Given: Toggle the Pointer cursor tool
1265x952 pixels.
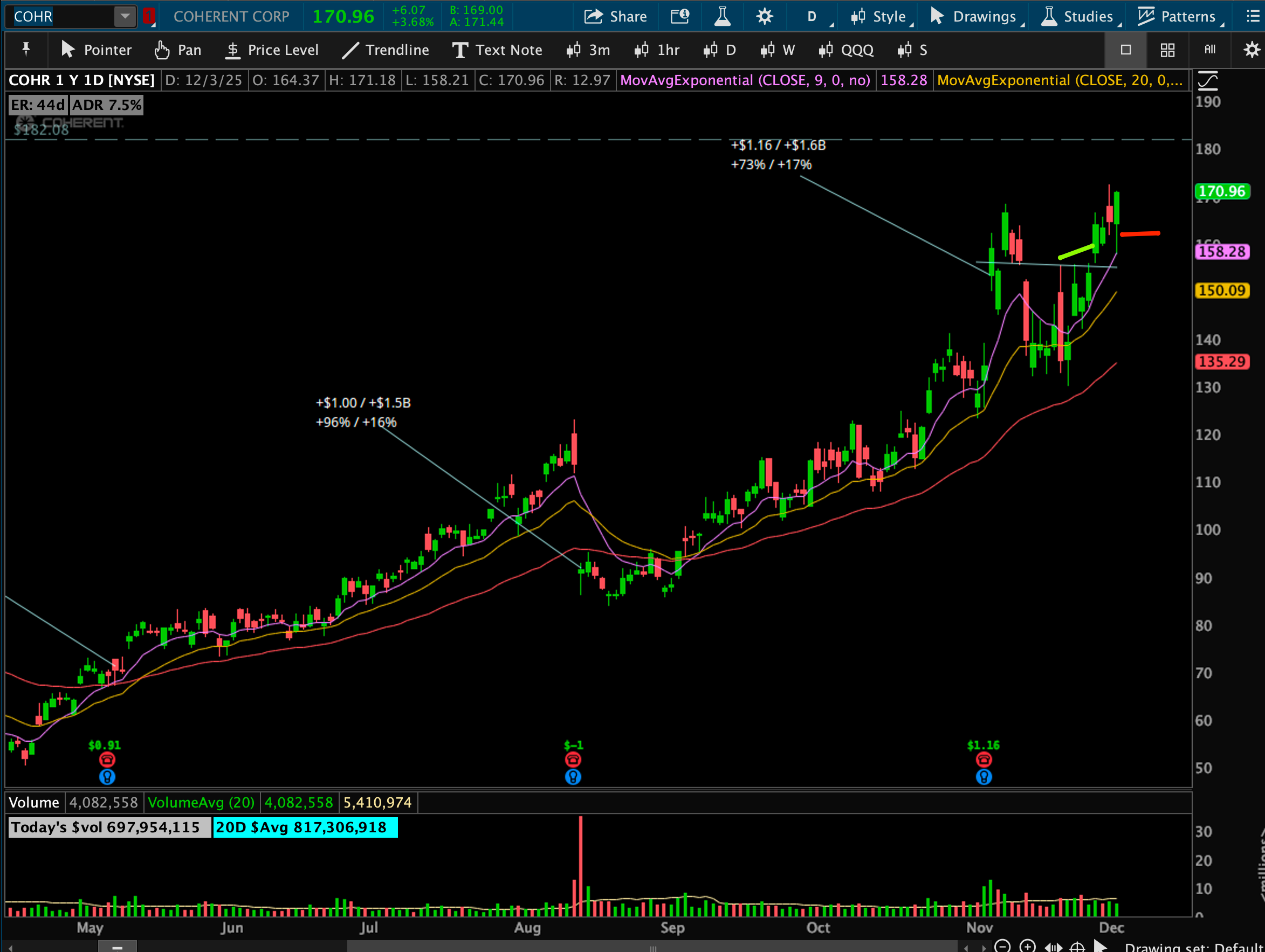Looking at the screenshot, I should [x=96, y=50].
